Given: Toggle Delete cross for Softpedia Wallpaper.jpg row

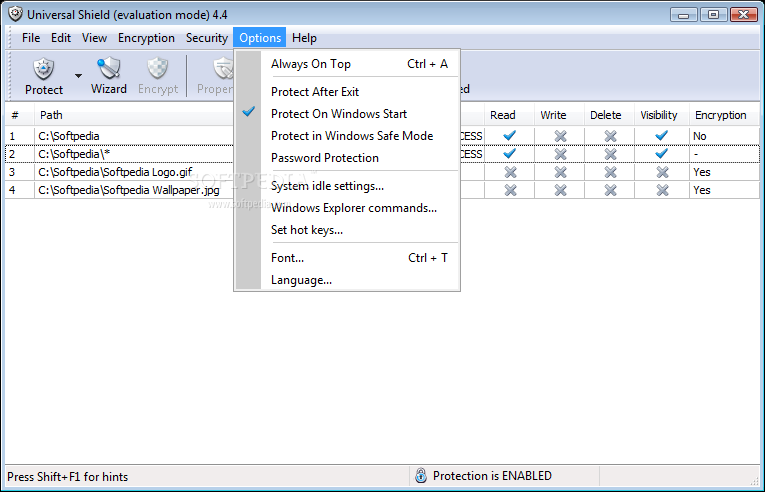Looking at the screenshot, I should 610,190.
